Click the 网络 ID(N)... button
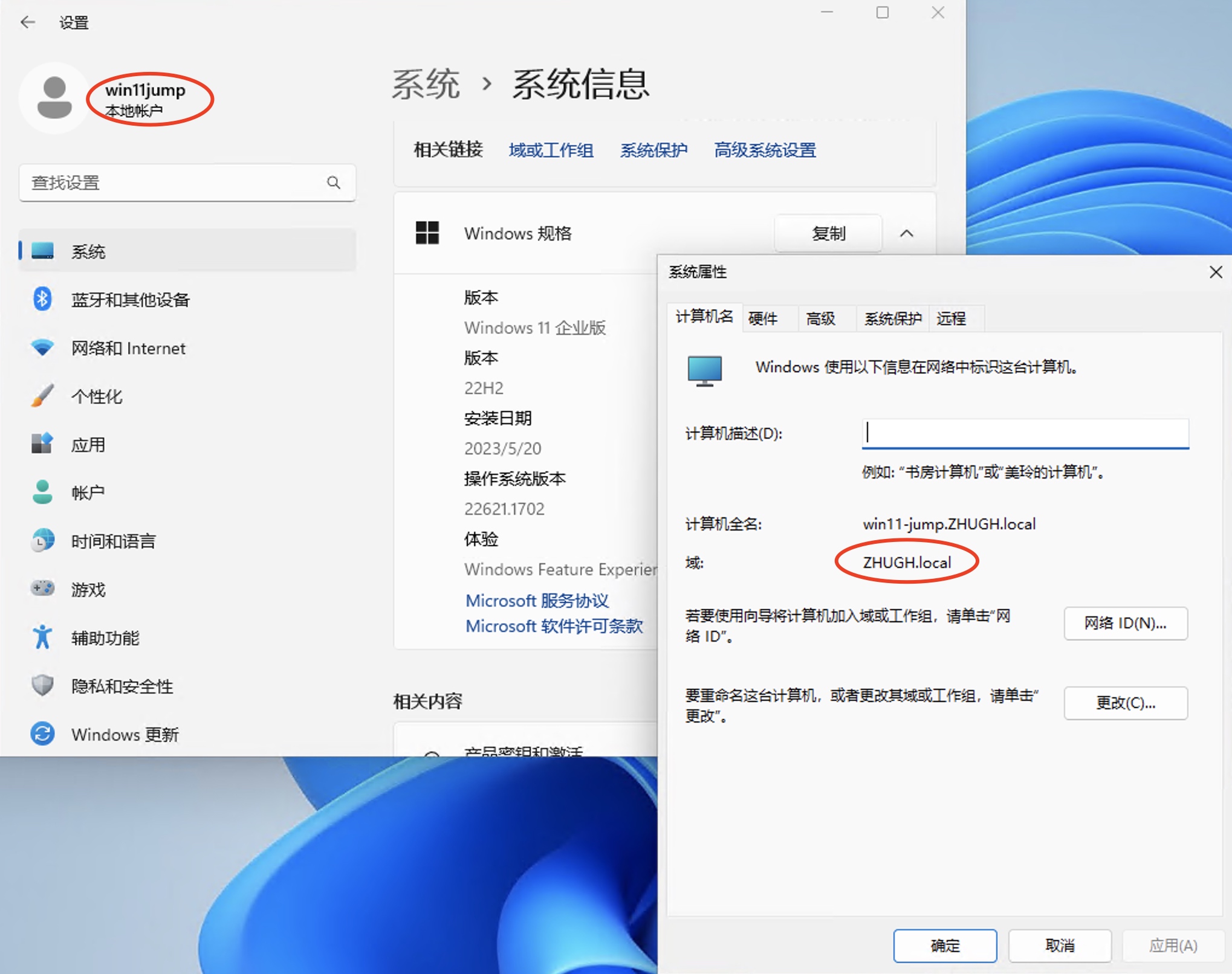Image resolution: width=1232 pixels, height=974 pixels. (x=1126, y=623)
